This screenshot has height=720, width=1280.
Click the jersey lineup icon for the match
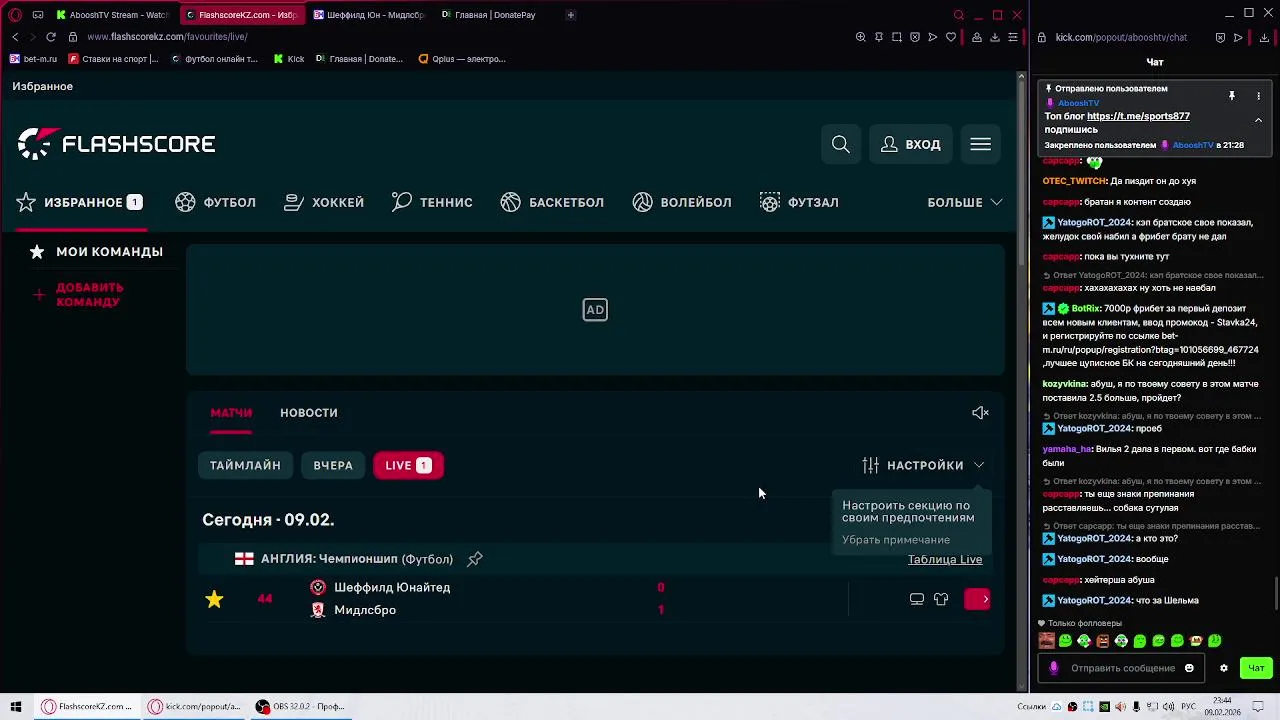point(941,599)
